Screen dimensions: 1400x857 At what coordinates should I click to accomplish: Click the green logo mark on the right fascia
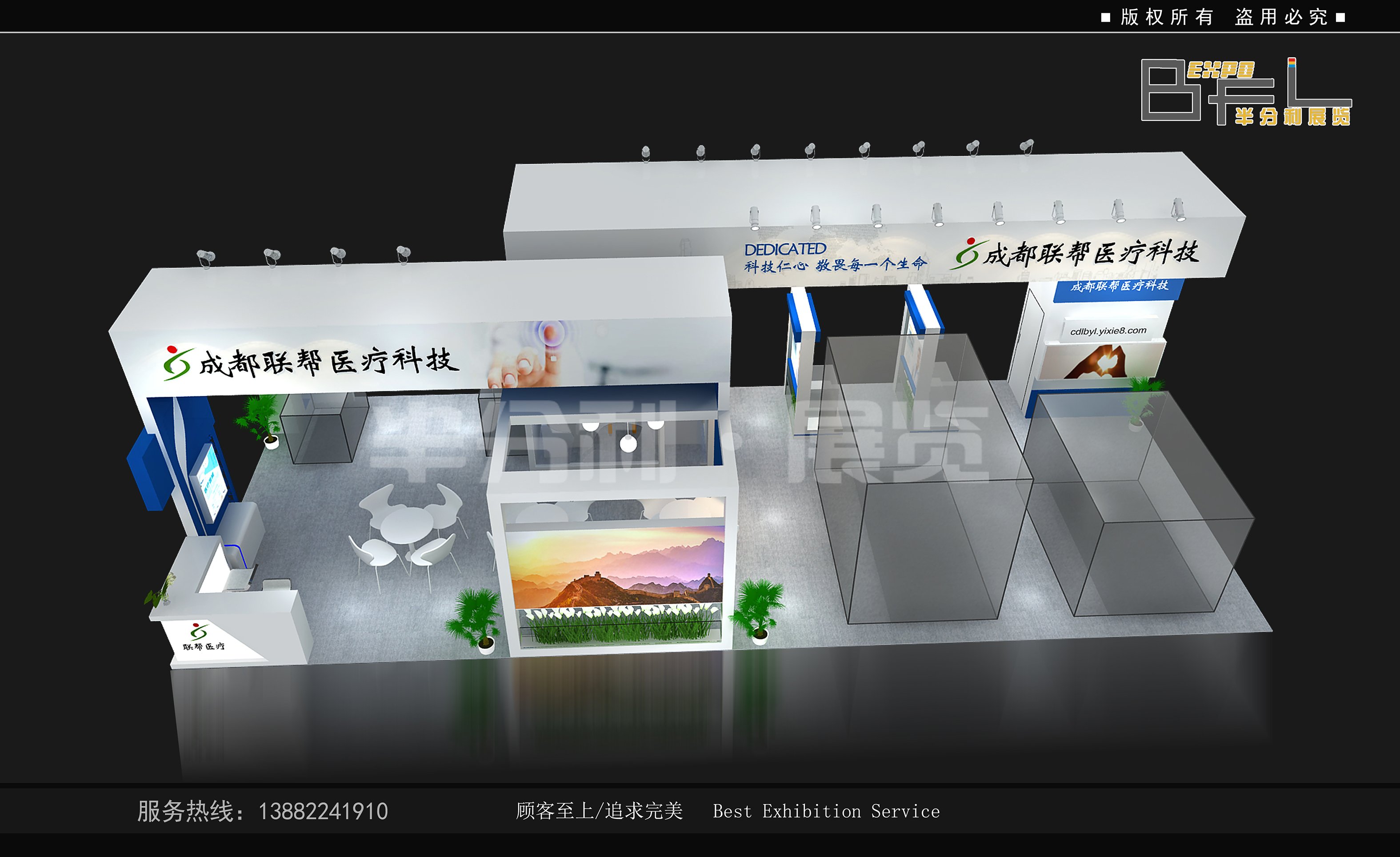(967, 253)
